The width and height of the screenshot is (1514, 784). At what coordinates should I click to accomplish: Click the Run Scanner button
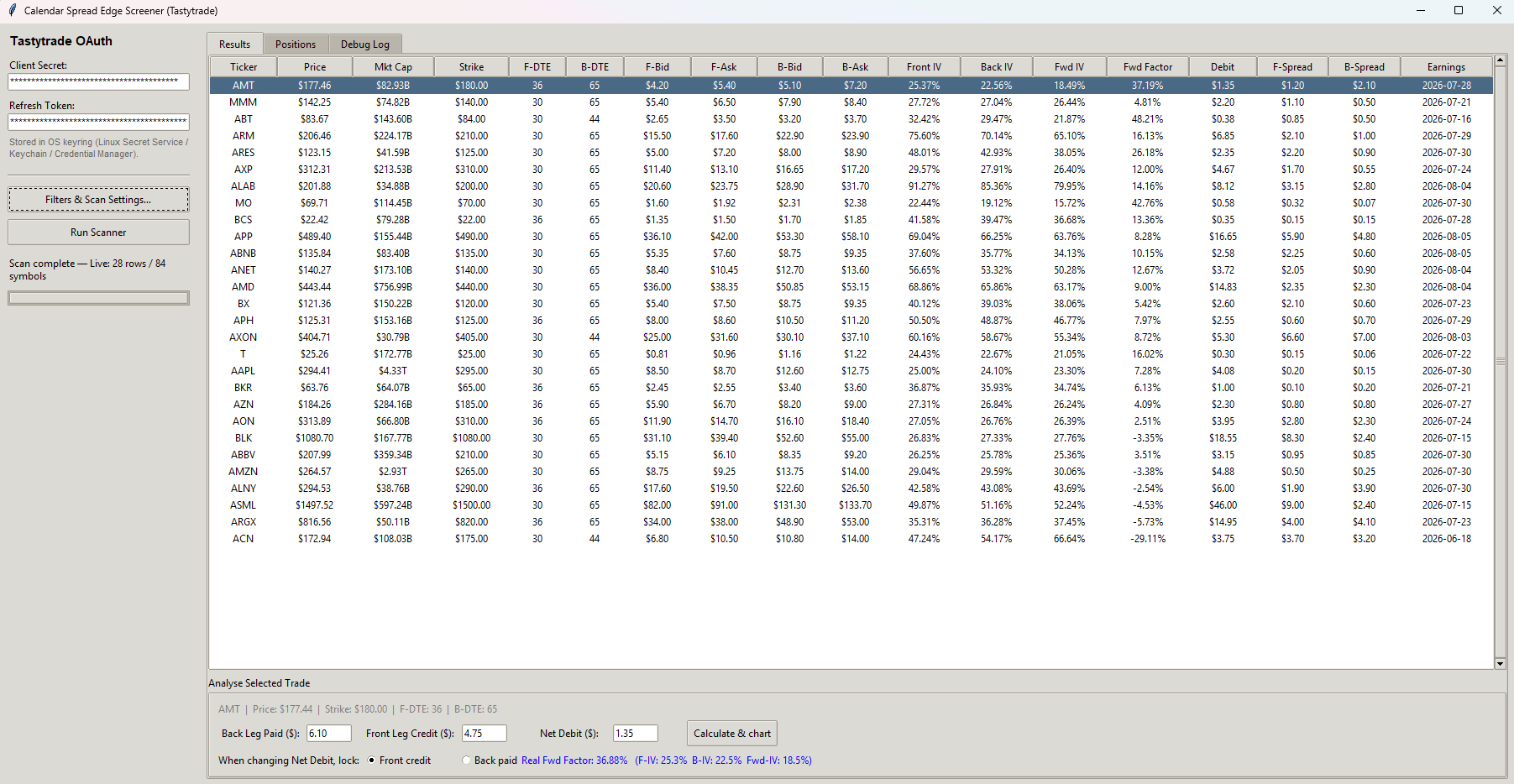pos(98,233)
